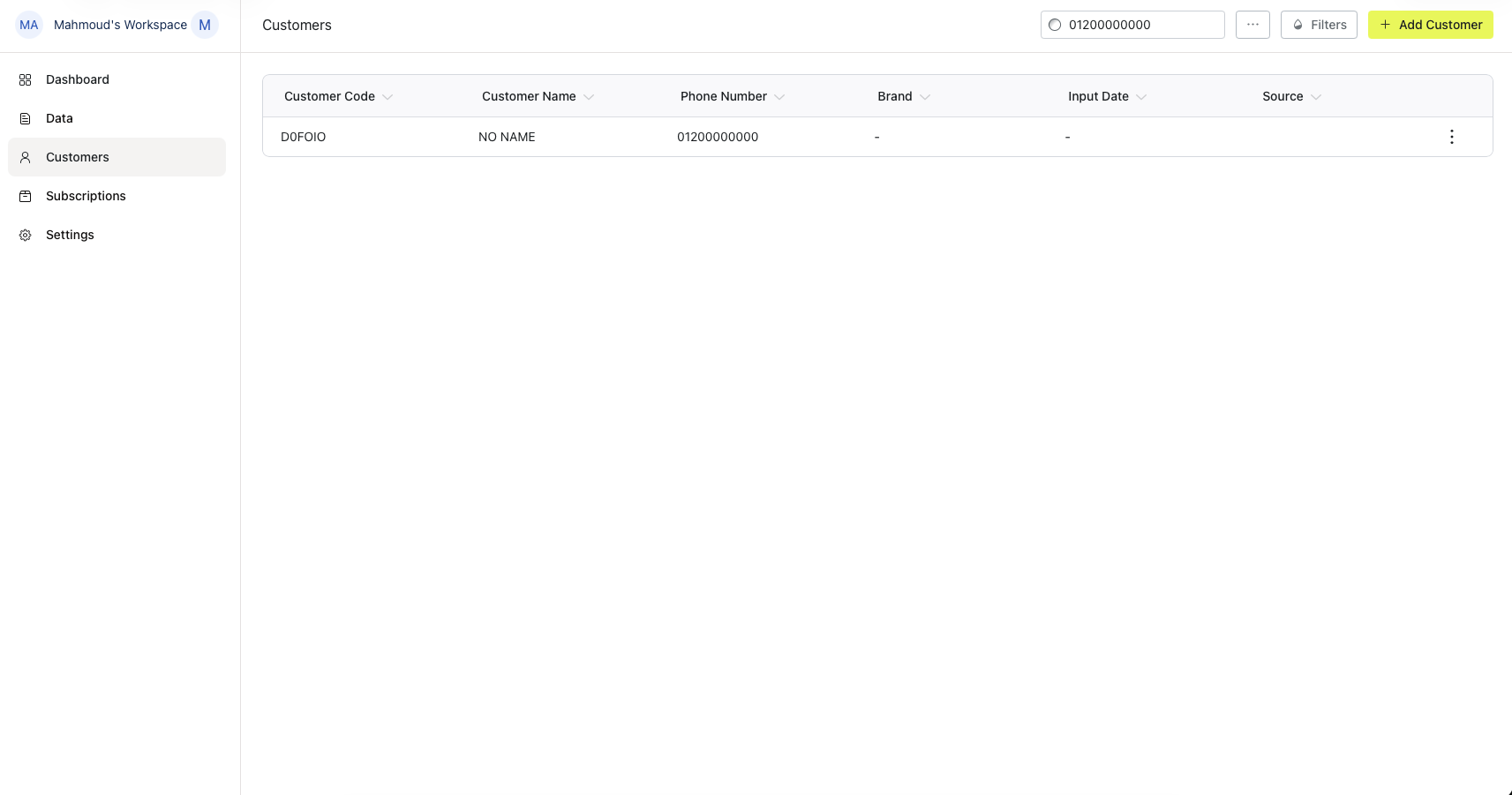The width and height of the screenshot is (1512, 795).
Task: Click the search spinner icon
Action: coord(1055,25)
